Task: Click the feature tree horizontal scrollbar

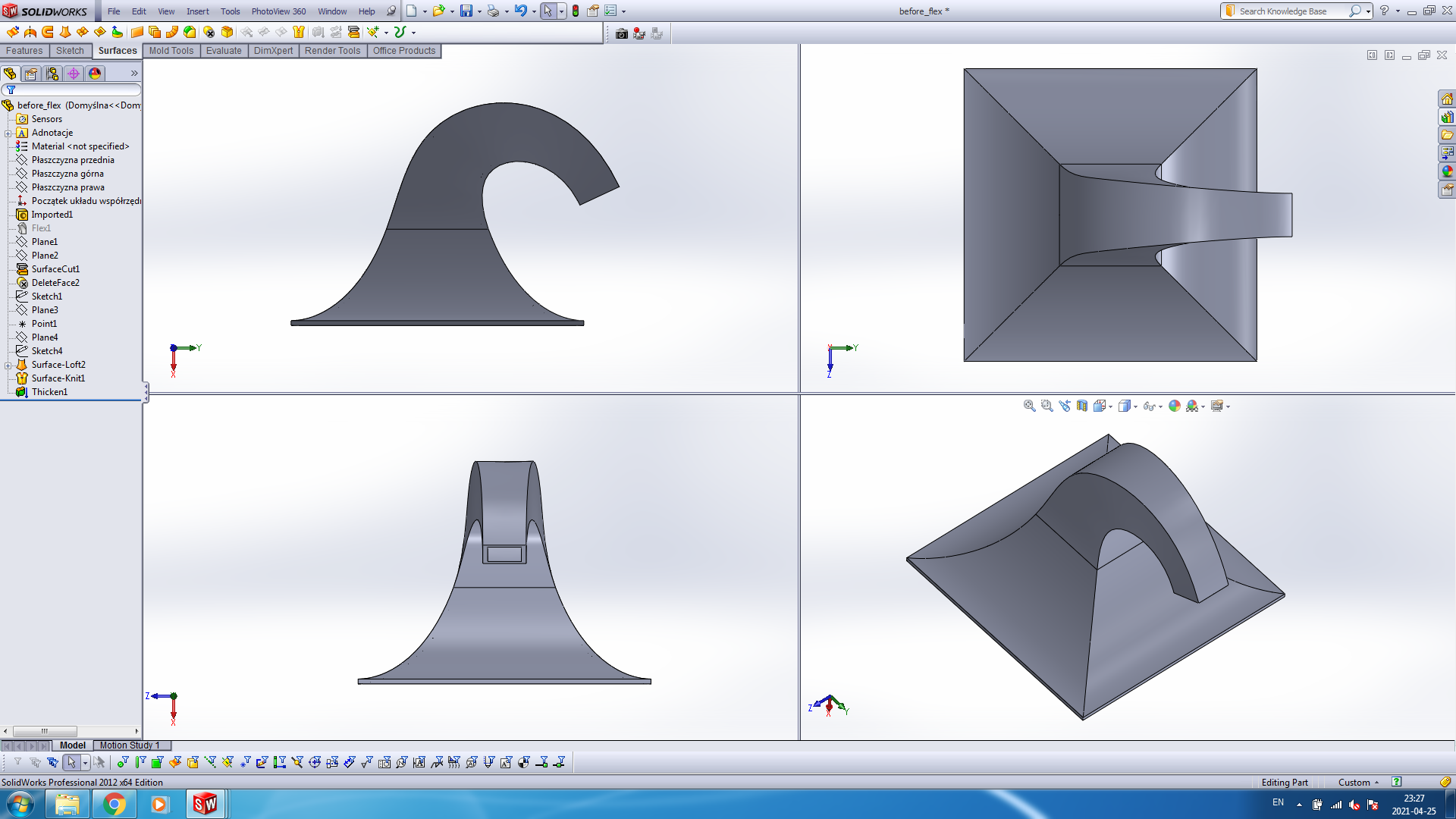Action: click(45, 732)
